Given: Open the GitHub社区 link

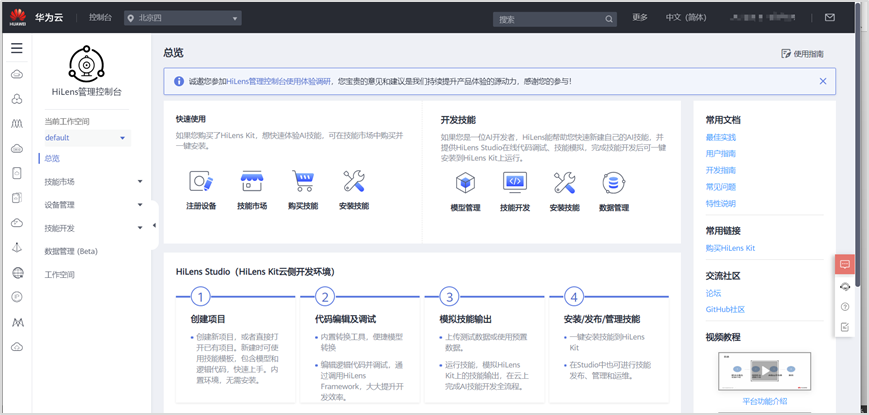Looking at the screenshot, I should (x=725, y=309).
